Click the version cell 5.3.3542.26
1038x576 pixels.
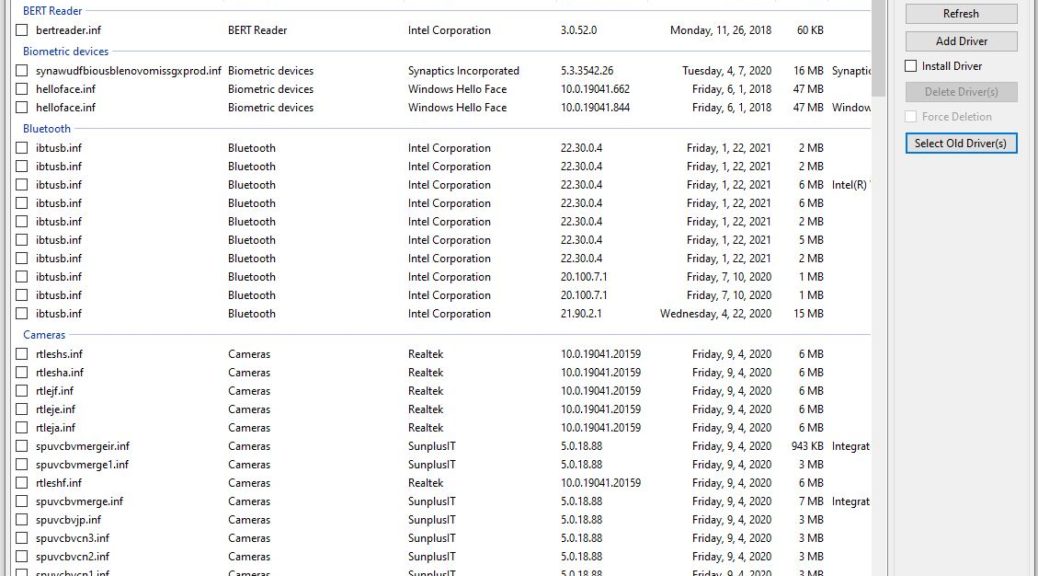click(x=587, y=70)
